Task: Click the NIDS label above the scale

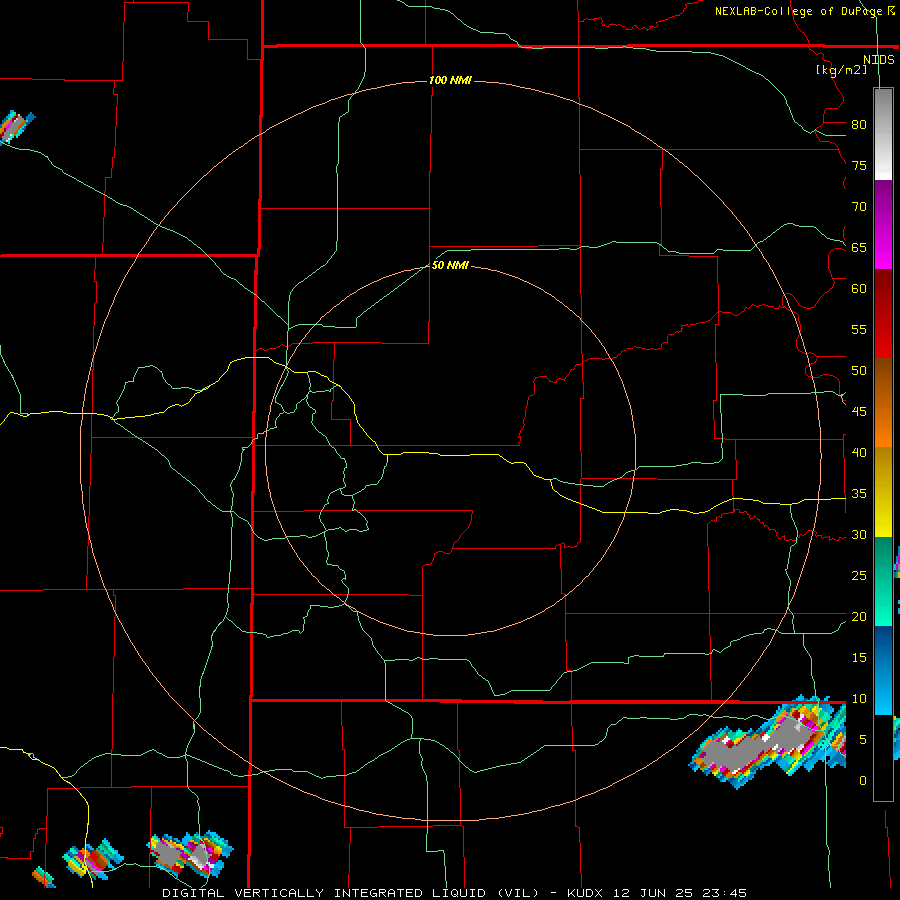Action: (878, 60)
